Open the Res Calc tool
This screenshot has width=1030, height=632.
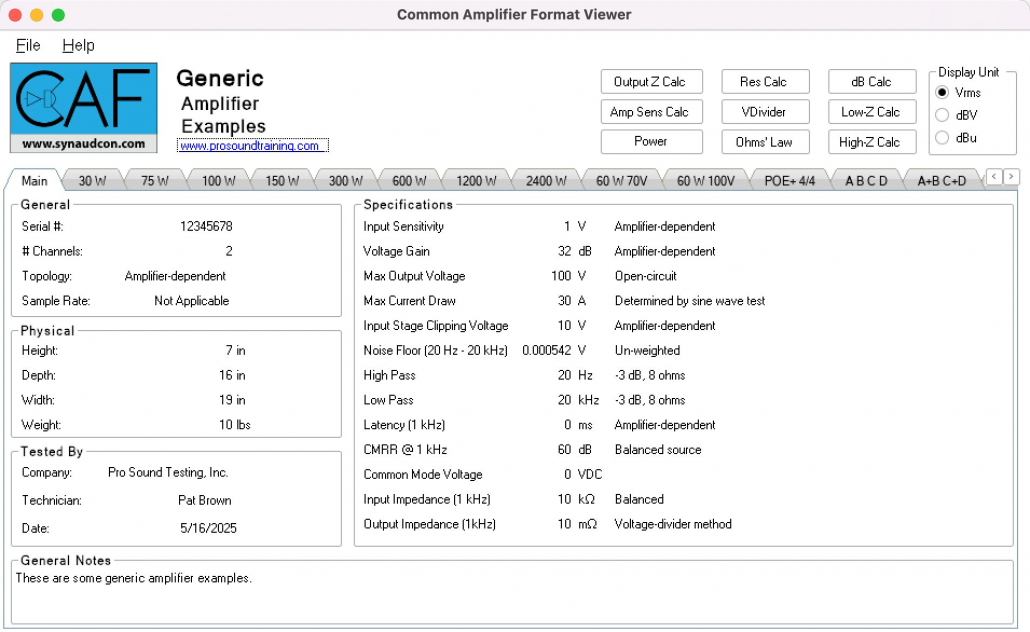pos(765,81)
